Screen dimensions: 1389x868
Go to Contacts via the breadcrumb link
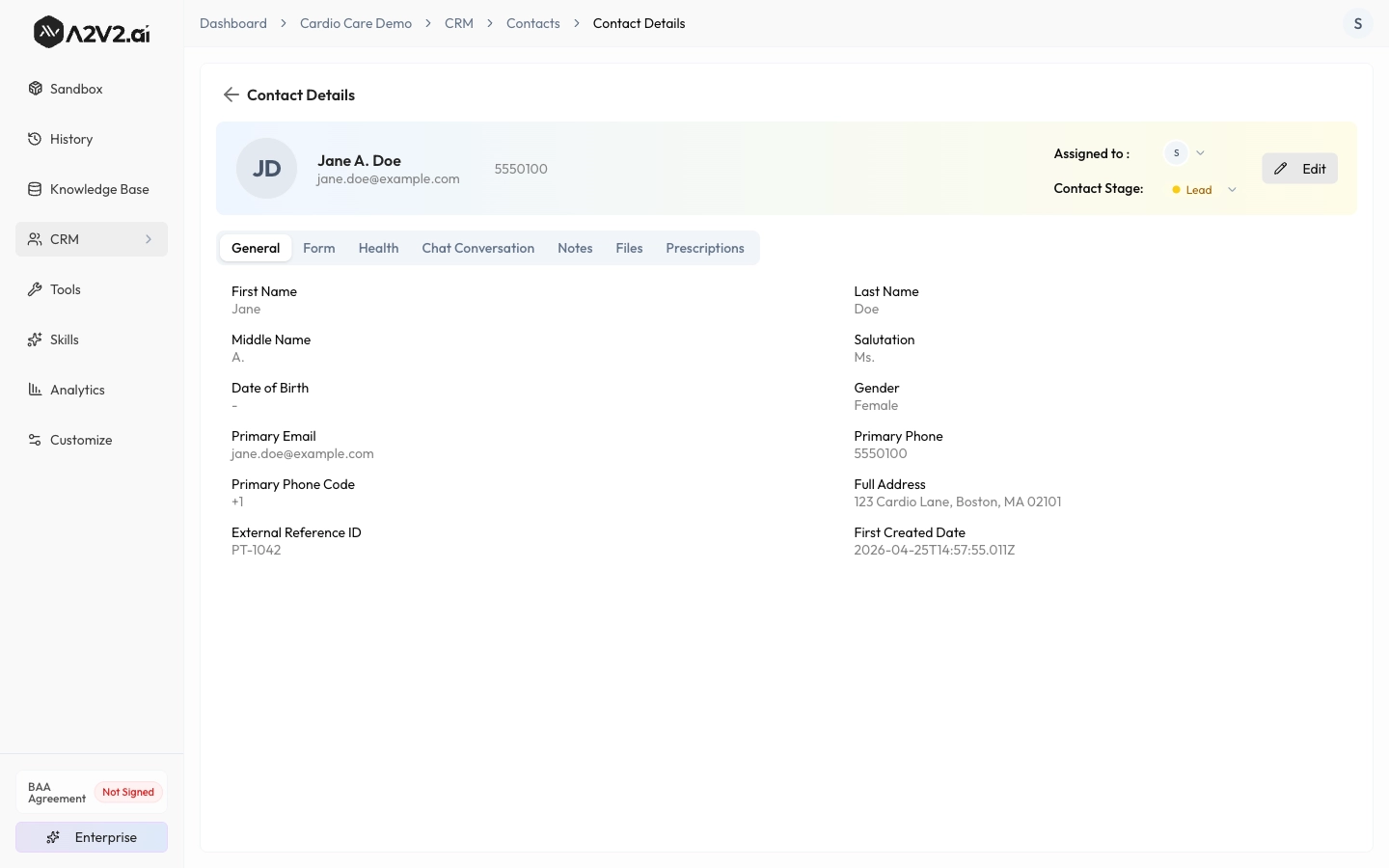pyautogui.click(x=532, y=23)
